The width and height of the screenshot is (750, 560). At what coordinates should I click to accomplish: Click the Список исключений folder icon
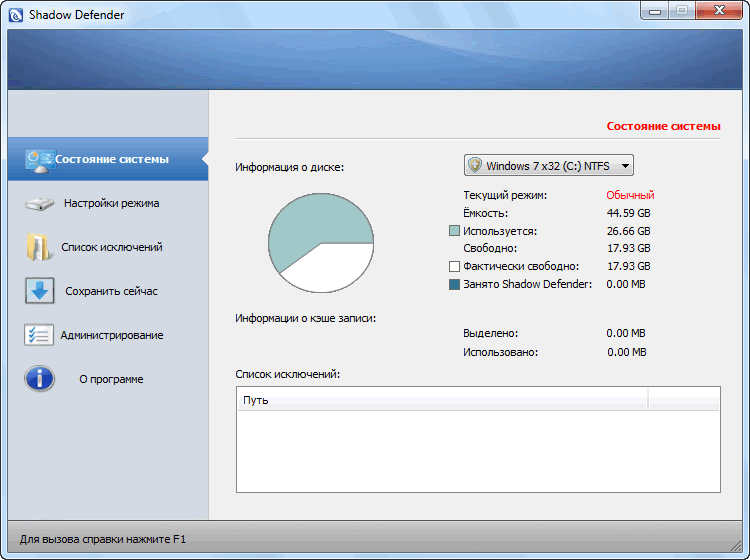click(x=39, y=247)
